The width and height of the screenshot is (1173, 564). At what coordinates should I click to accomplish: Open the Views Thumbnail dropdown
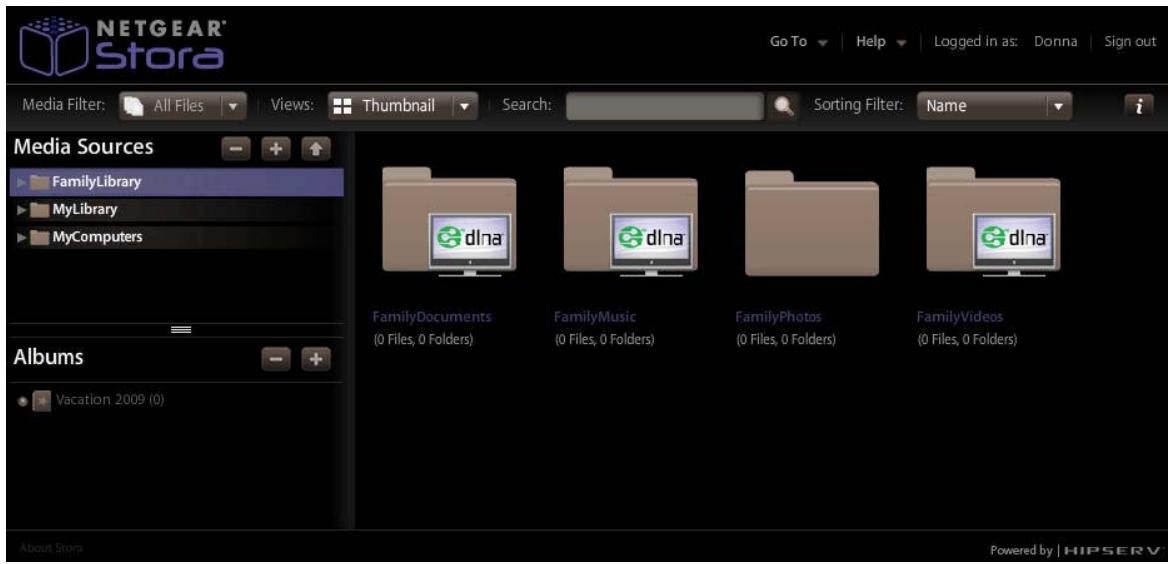(x=402, y=106)
